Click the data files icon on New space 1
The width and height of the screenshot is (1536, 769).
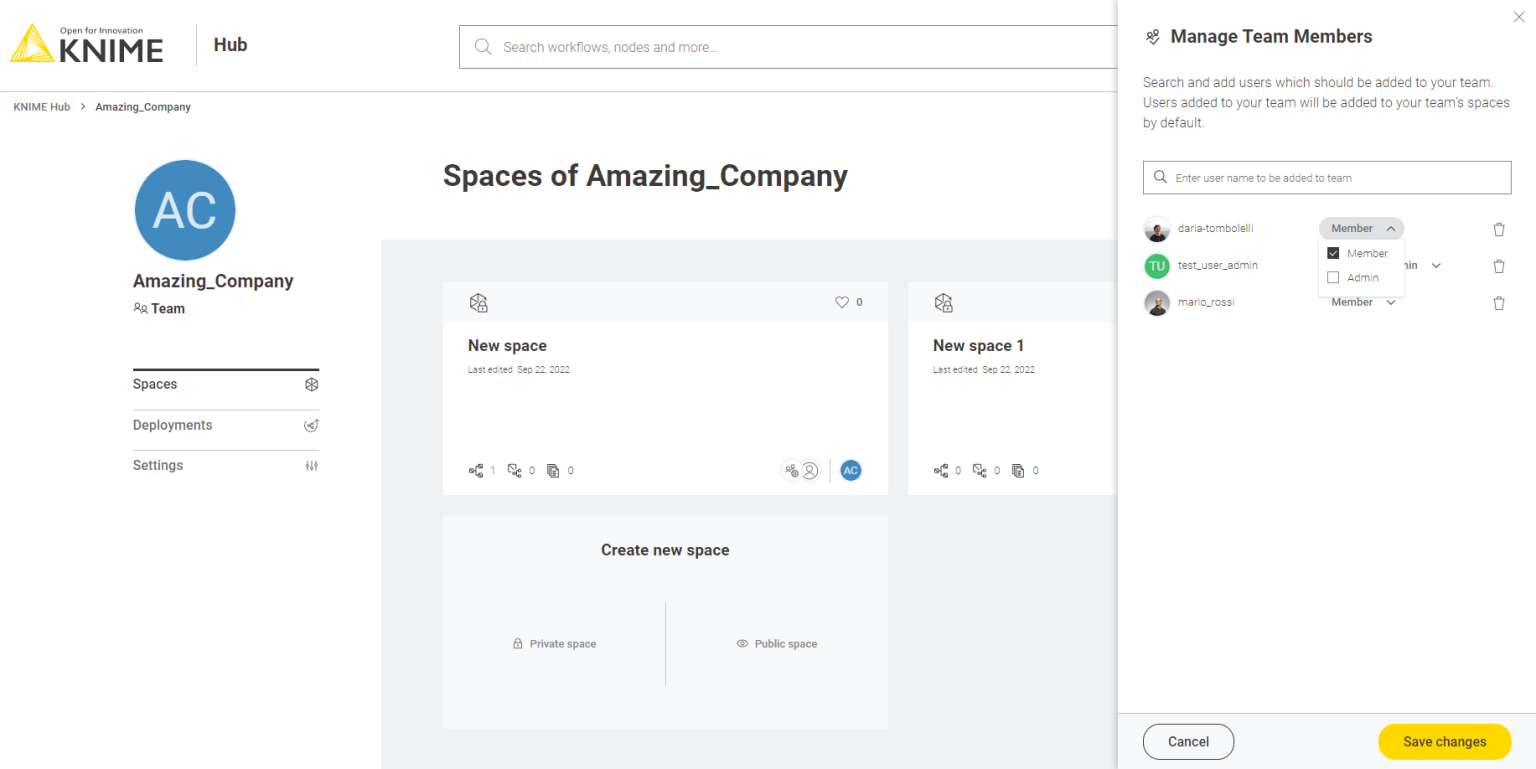point(1018,470)
